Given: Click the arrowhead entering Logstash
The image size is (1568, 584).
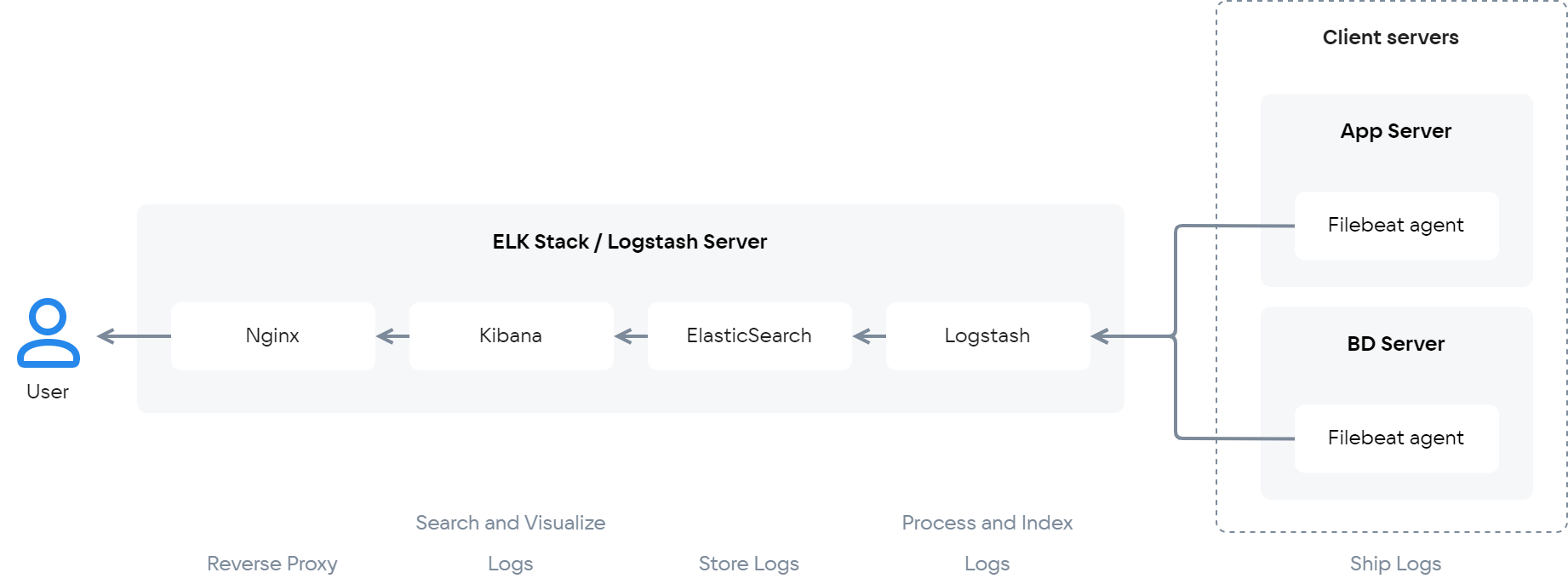Looking at the screenshot, I should tap(1101, 336).
